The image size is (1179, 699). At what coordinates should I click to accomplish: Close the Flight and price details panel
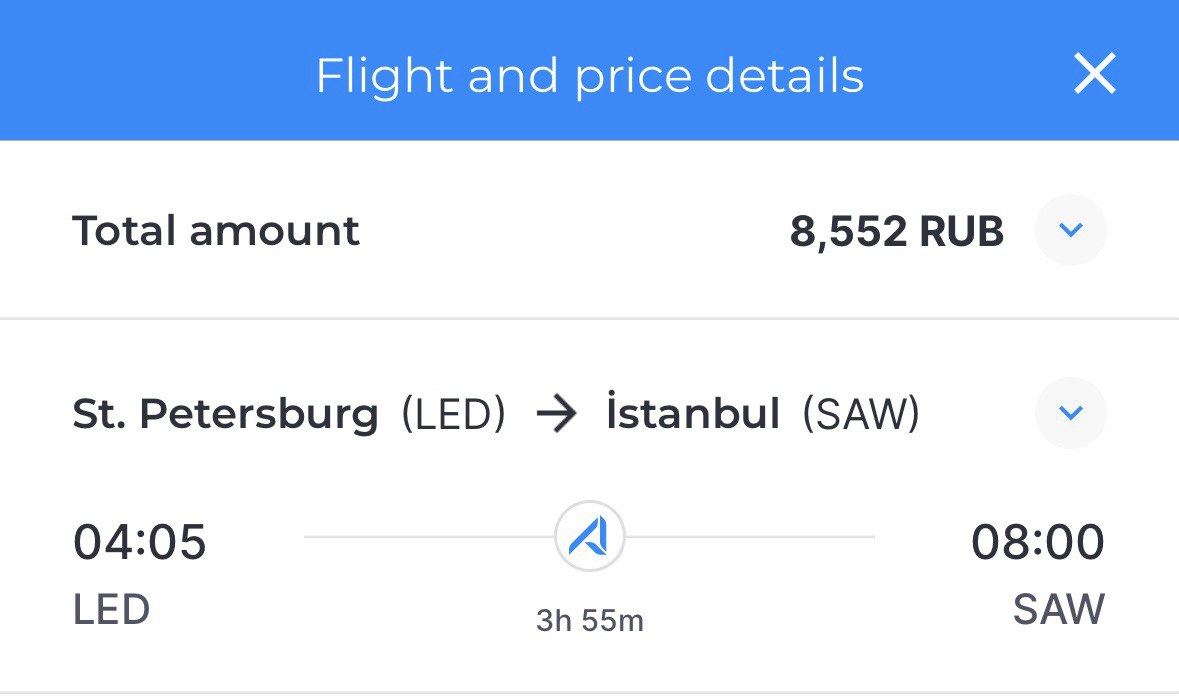coord(1094,74)
